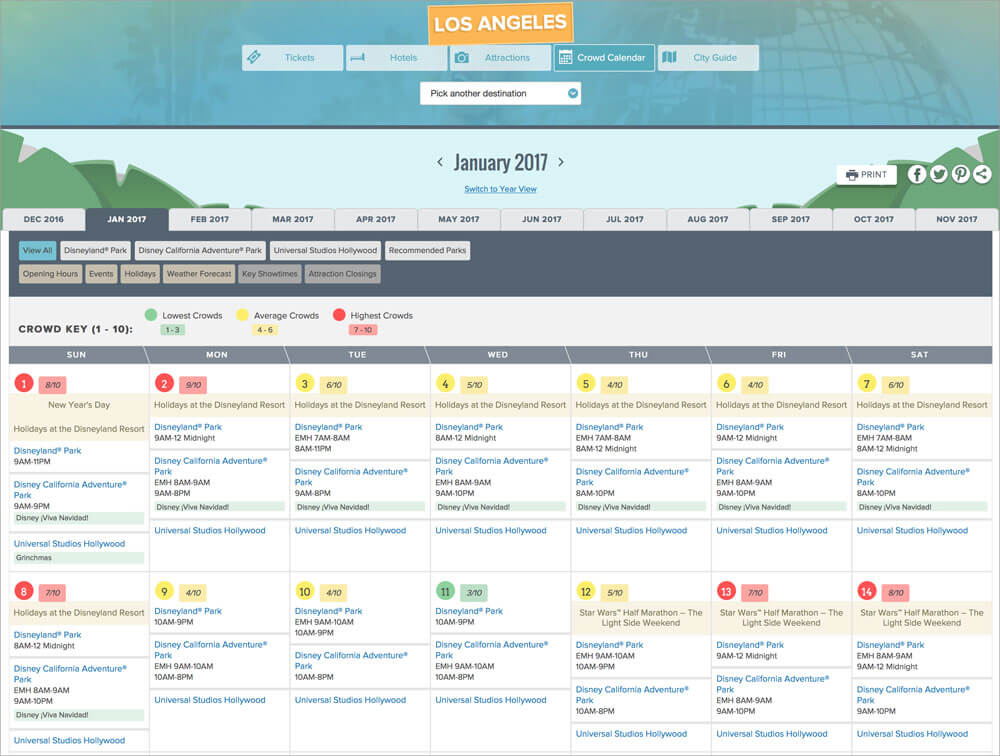Image resolution: width=1000 pixels, height=756 pixels.
Task: Enable the Disneyland Park filter
Action: click(x=94, y=250)
